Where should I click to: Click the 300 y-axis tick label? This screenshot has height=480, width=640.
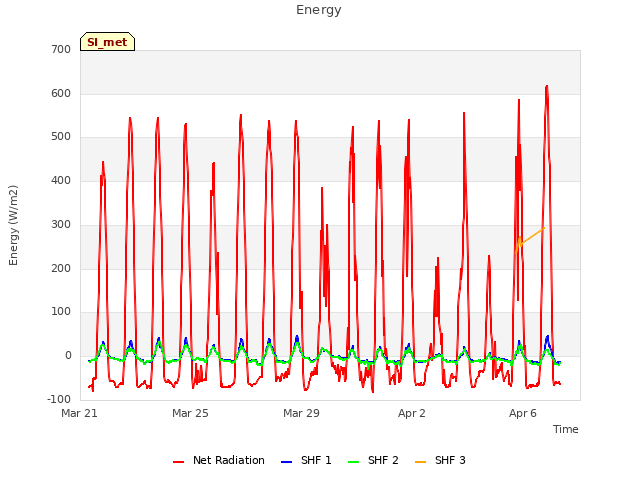click(61, 224)
